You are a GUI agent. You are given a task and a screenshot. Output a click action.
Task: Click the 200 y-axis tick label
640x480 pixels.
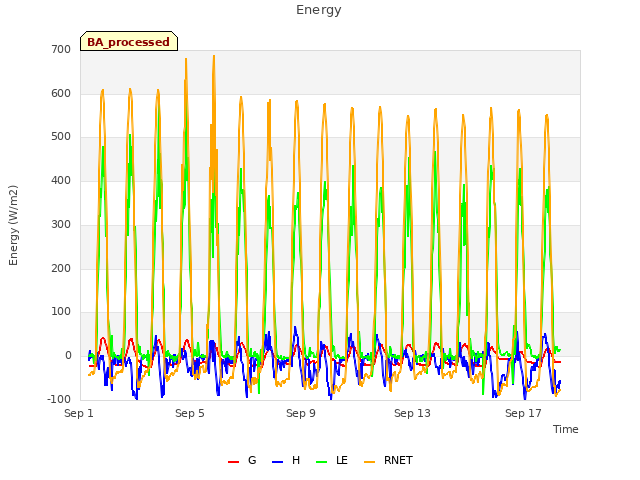tap(61, 269)
